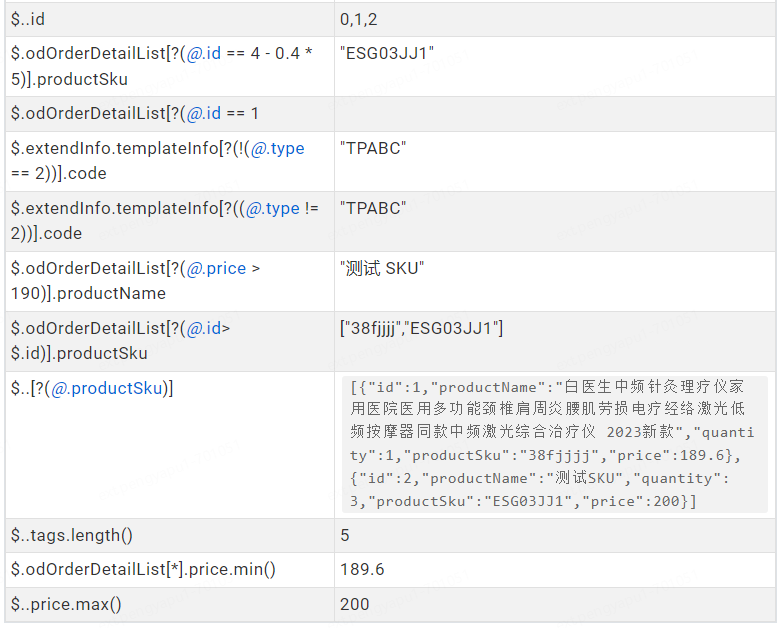Click the empty result cell beside '@.id == 1'

coord(555,113)
